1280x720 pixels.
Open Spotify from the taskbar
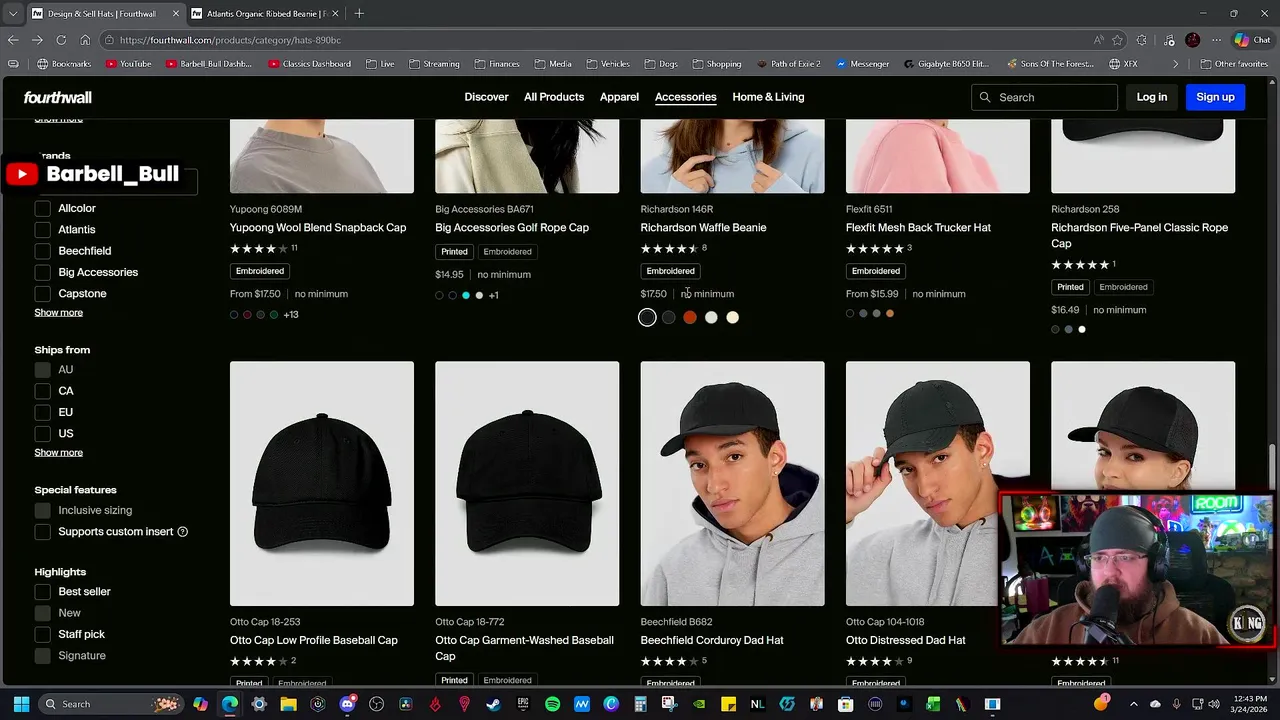(x=552, y=704)
